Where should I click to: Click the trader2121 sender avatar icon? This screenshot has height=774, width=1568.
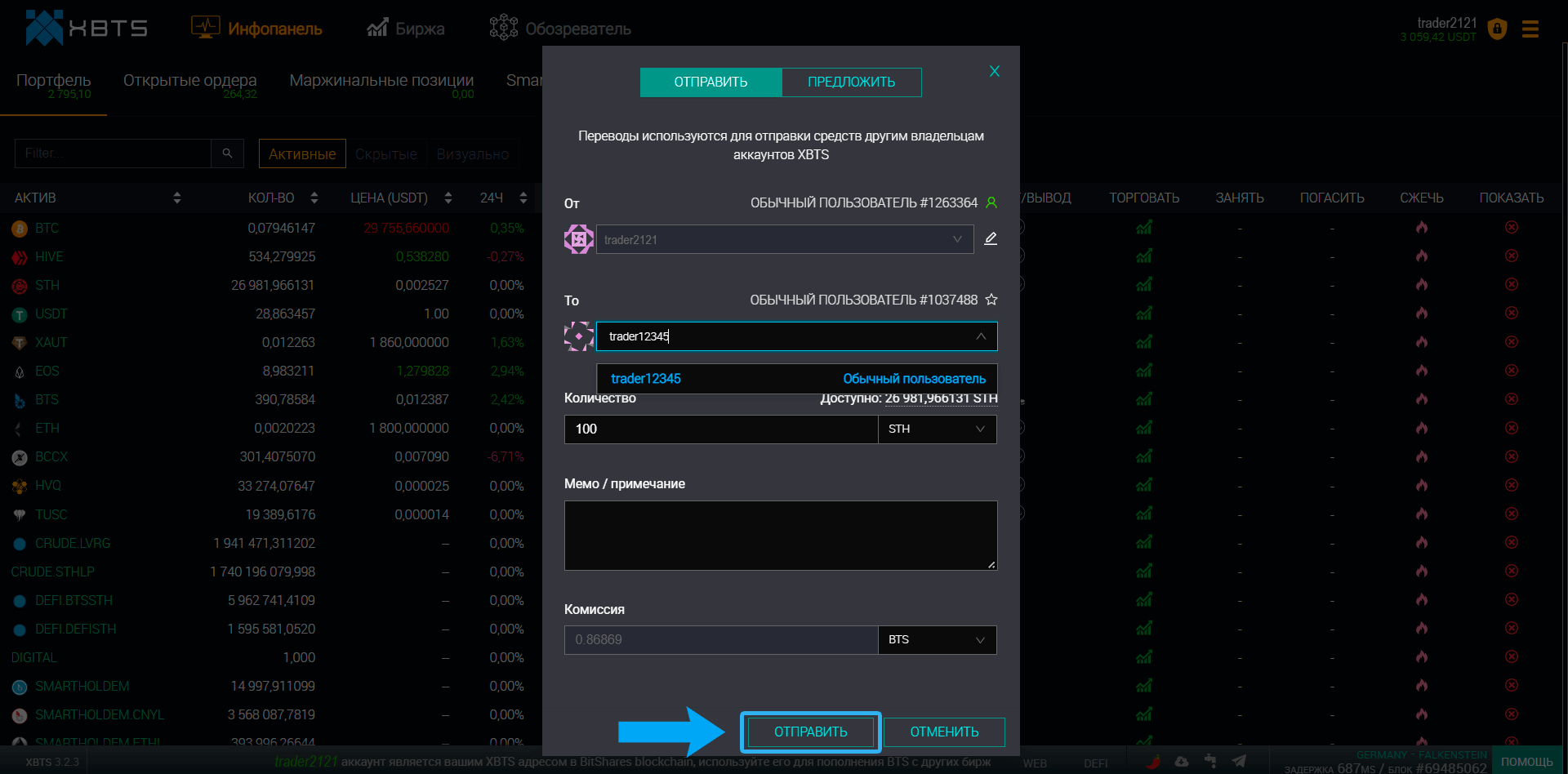(x=578, y=239)
